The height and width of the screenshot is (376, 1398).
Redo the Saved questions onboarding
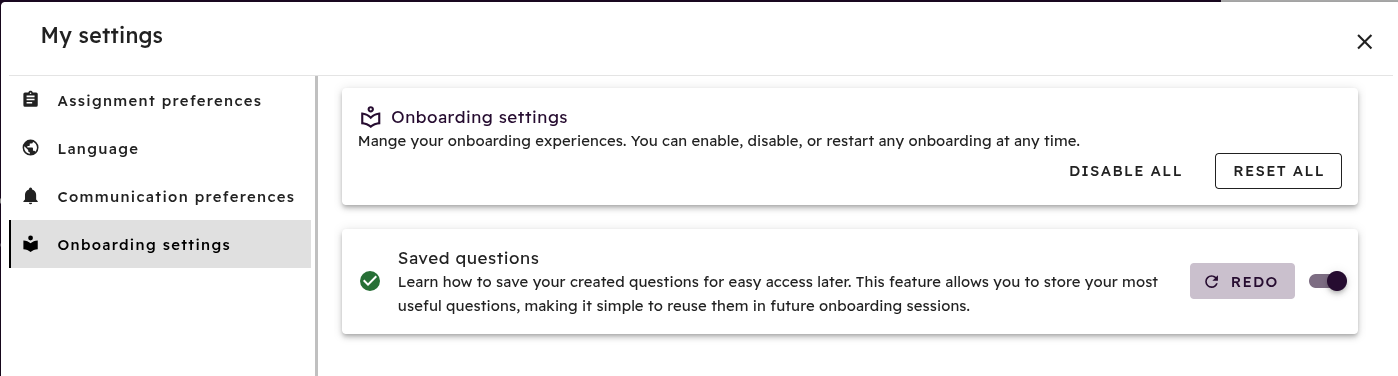[1242, 282]
